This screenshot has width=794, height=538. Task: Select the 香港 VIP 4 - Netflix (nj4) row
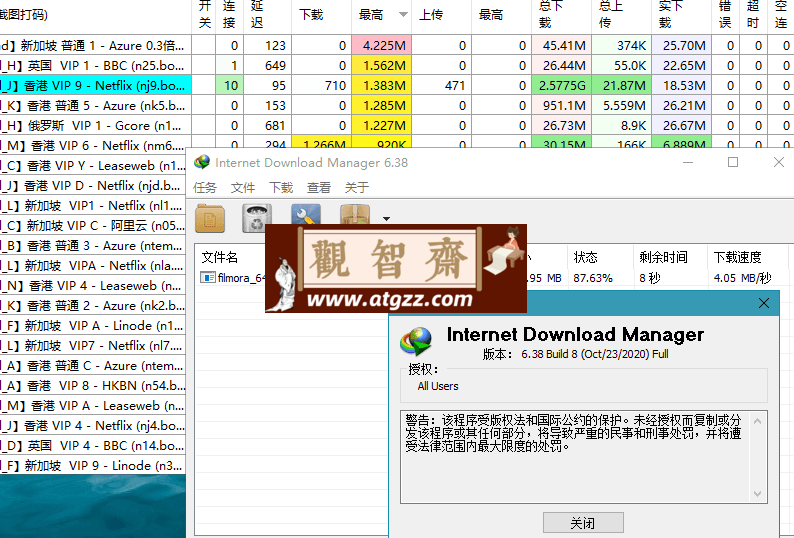point(93,426)
